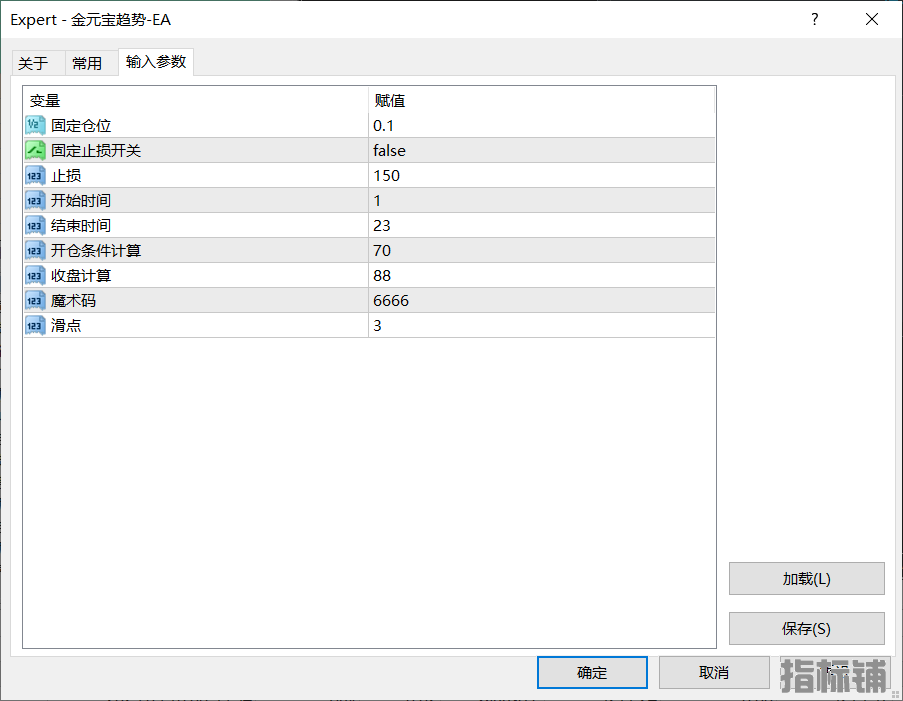Click the boolean icon beside 固定止损开关
This screenshot has height=701, width=903.
[x=35, y=150]
